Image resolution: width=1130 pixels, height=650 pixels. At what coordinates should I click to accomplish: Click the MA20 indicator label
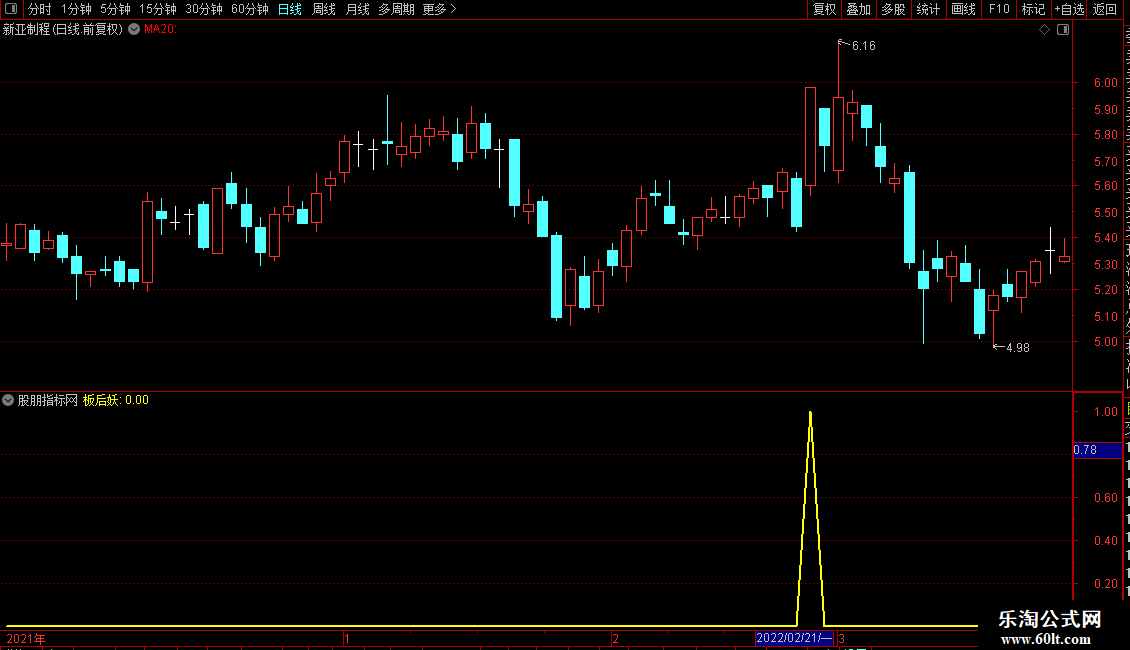click(x=160, y=29)
